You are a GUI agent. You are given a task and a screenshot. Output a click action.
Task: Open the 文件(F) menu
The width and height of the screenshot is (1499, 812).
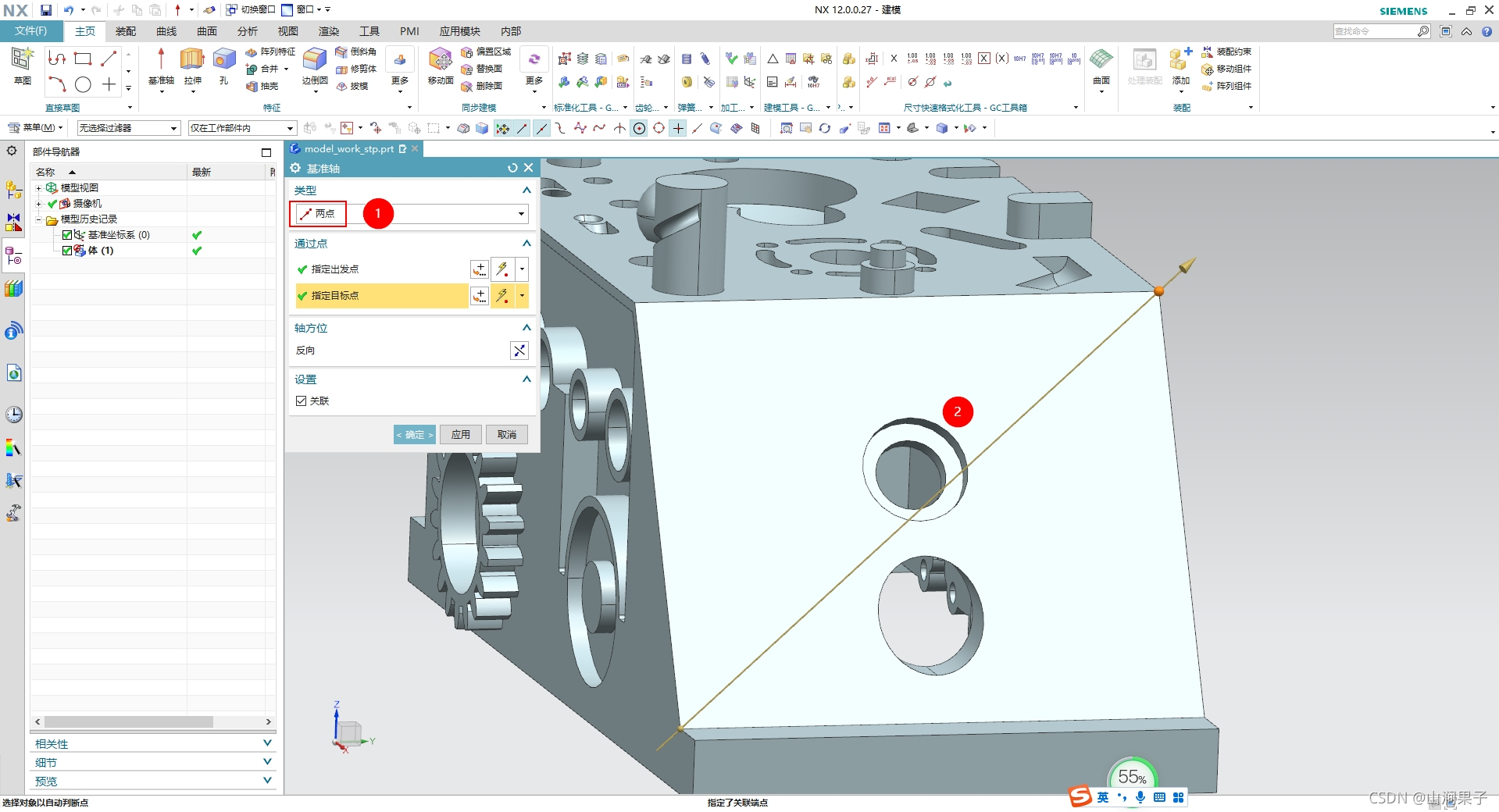pyautogui.click(x=30, y=31)
